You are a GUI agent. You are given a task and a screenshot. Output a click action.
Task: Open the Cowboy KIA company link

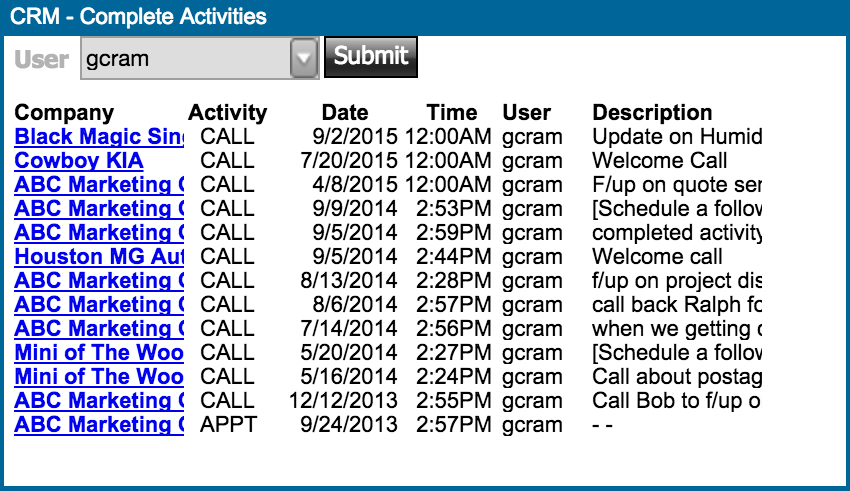click(x=79, y=161)
